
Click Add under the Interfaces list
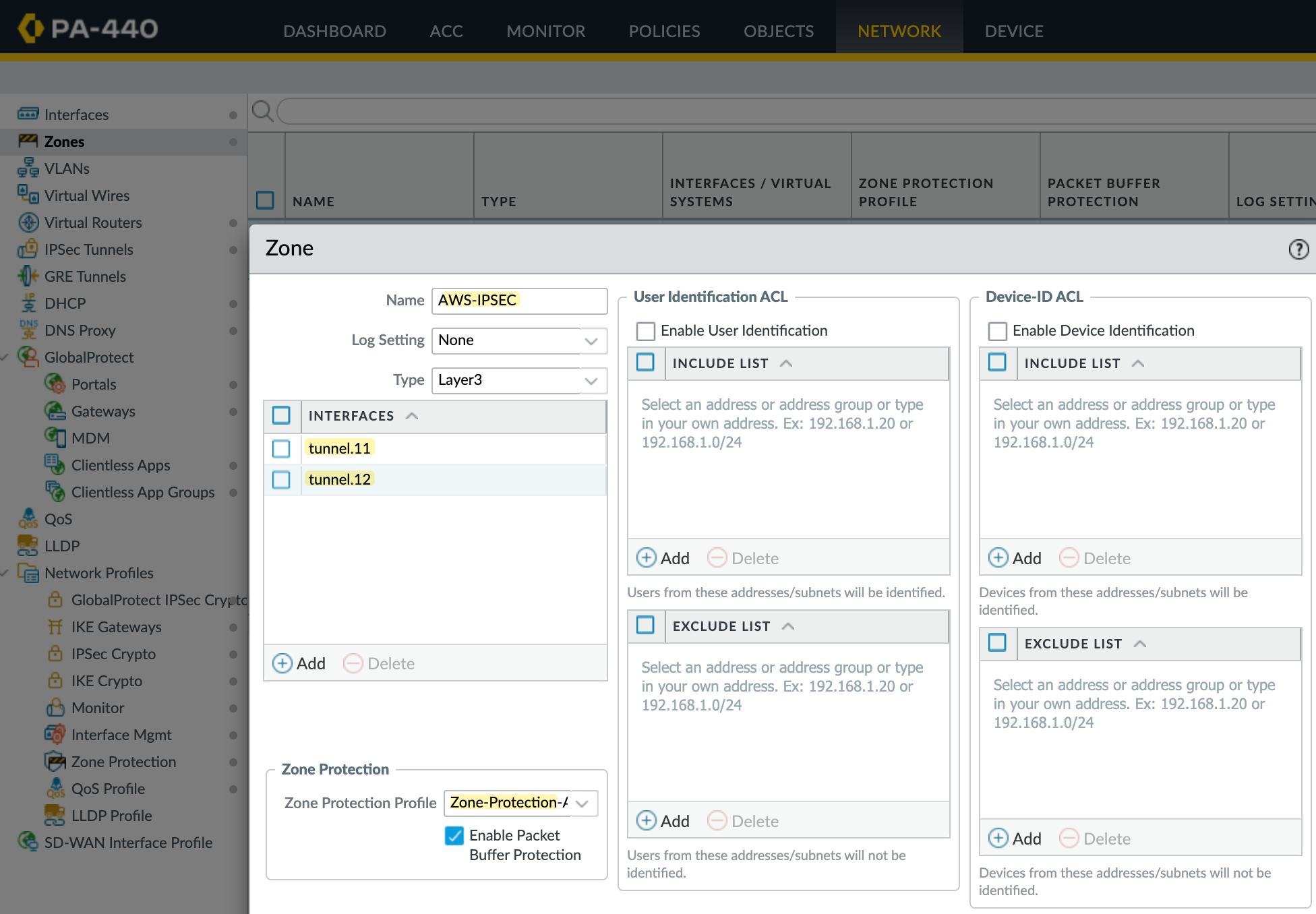(x=299, y=663)
